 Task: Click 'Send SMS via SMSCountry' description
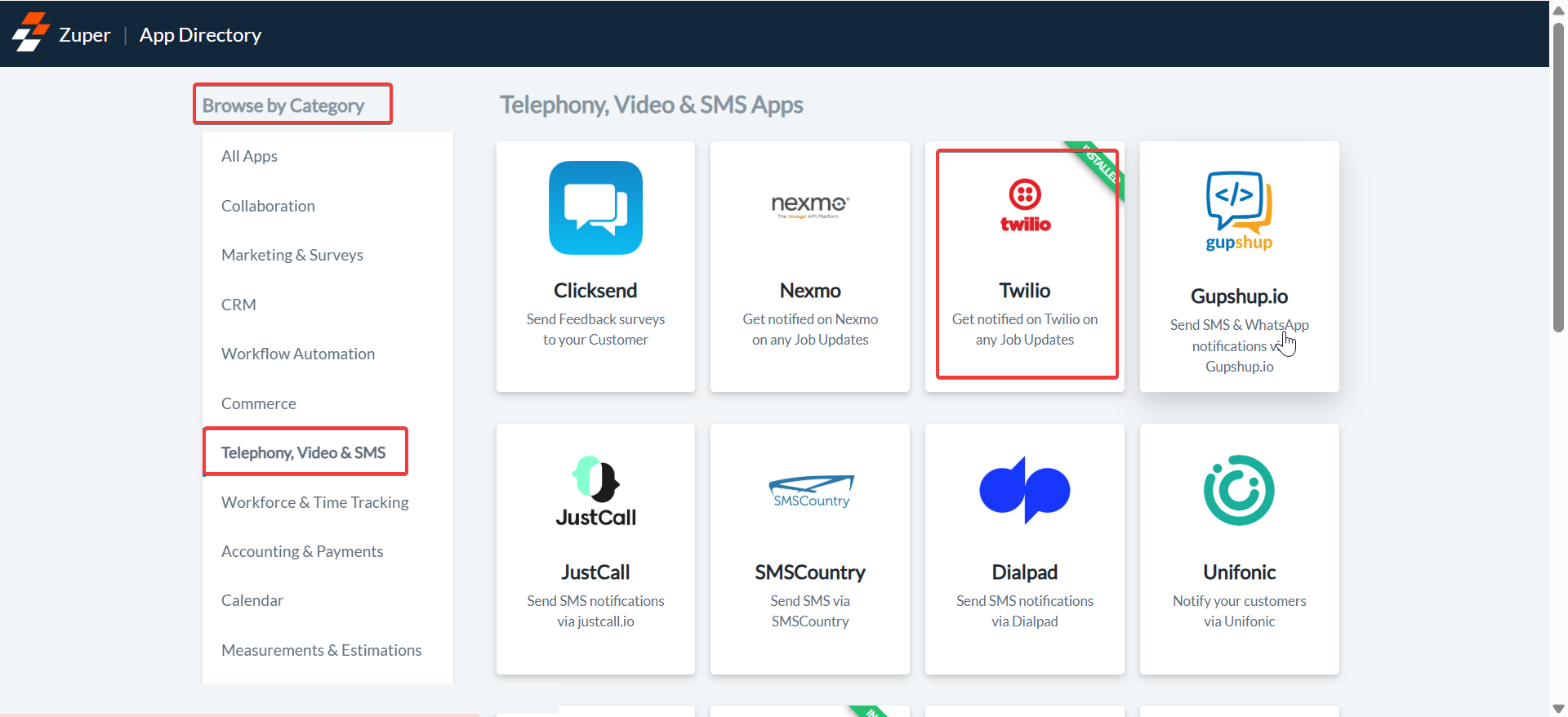[x=810, y=611]
